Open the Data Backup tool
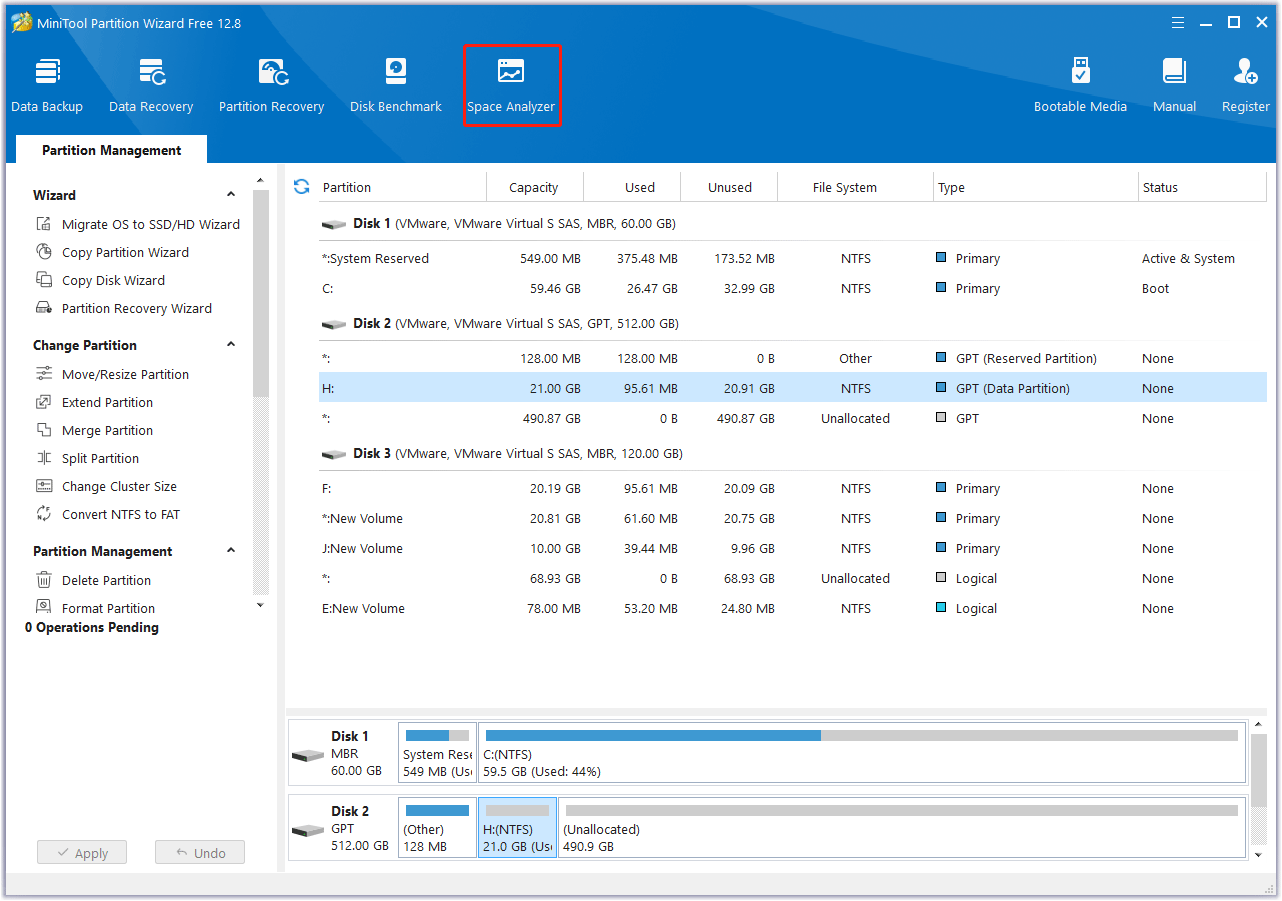 tap(47, 86)
